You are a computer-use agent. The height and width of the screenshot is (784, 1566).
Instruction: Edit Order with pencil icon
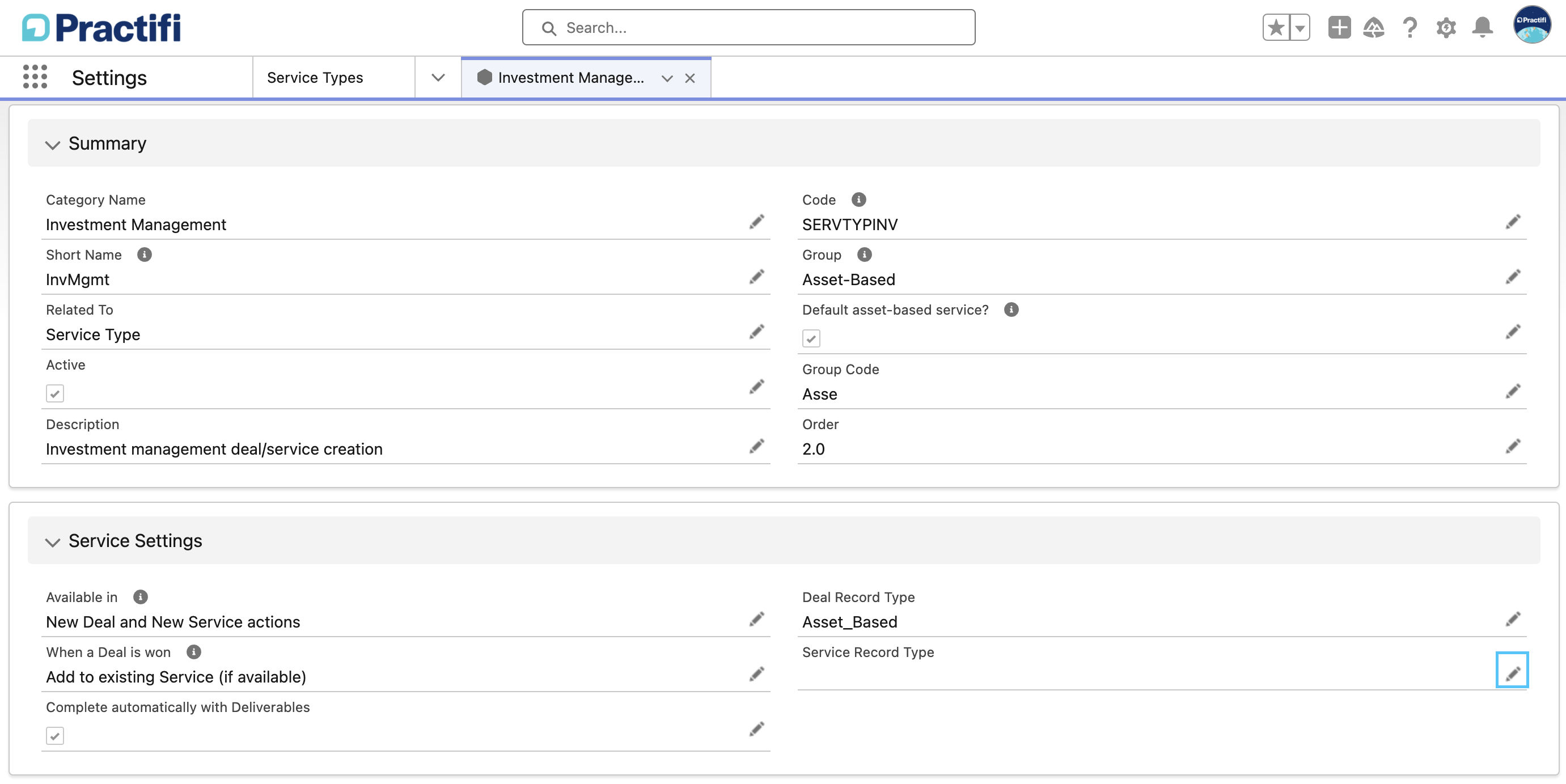(1513, 447)
